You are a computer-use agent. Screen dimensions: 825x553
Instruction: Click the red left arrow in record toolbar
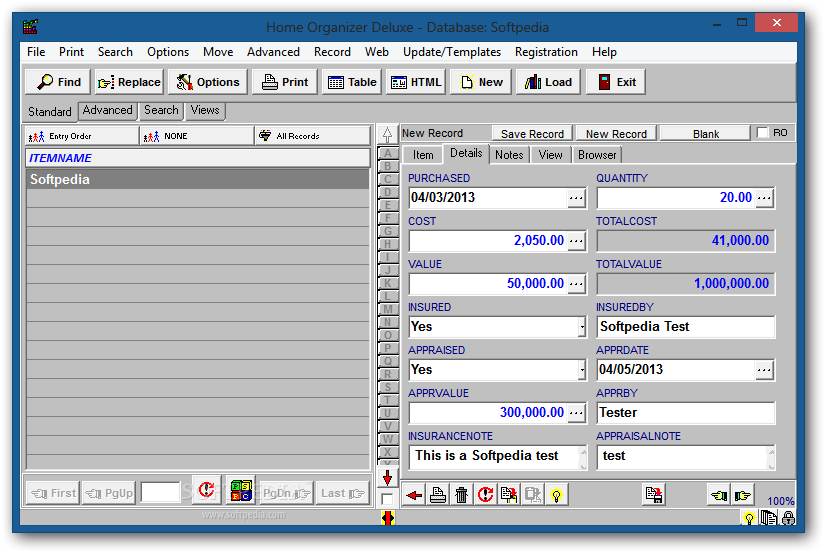(x=414, y=495)
